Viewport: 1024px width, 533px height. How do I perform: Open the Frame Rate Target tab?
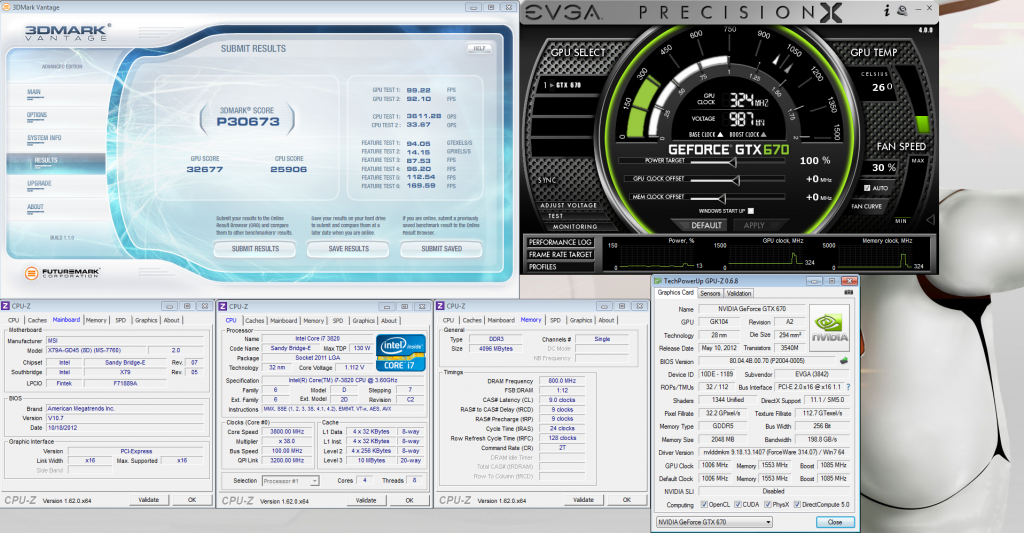[560, 255]
